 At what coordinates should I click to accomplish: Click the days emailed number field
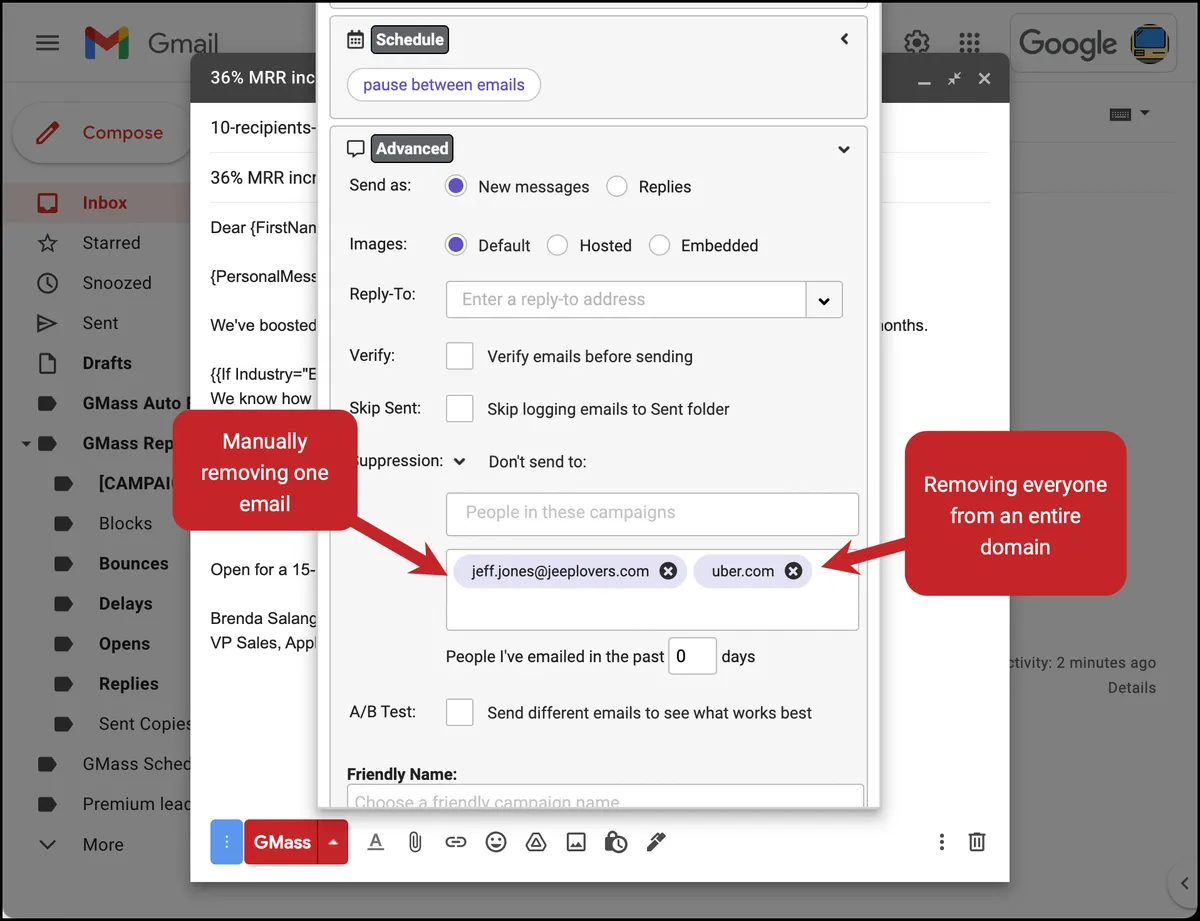pyautogui.click(x=692, y=656)
